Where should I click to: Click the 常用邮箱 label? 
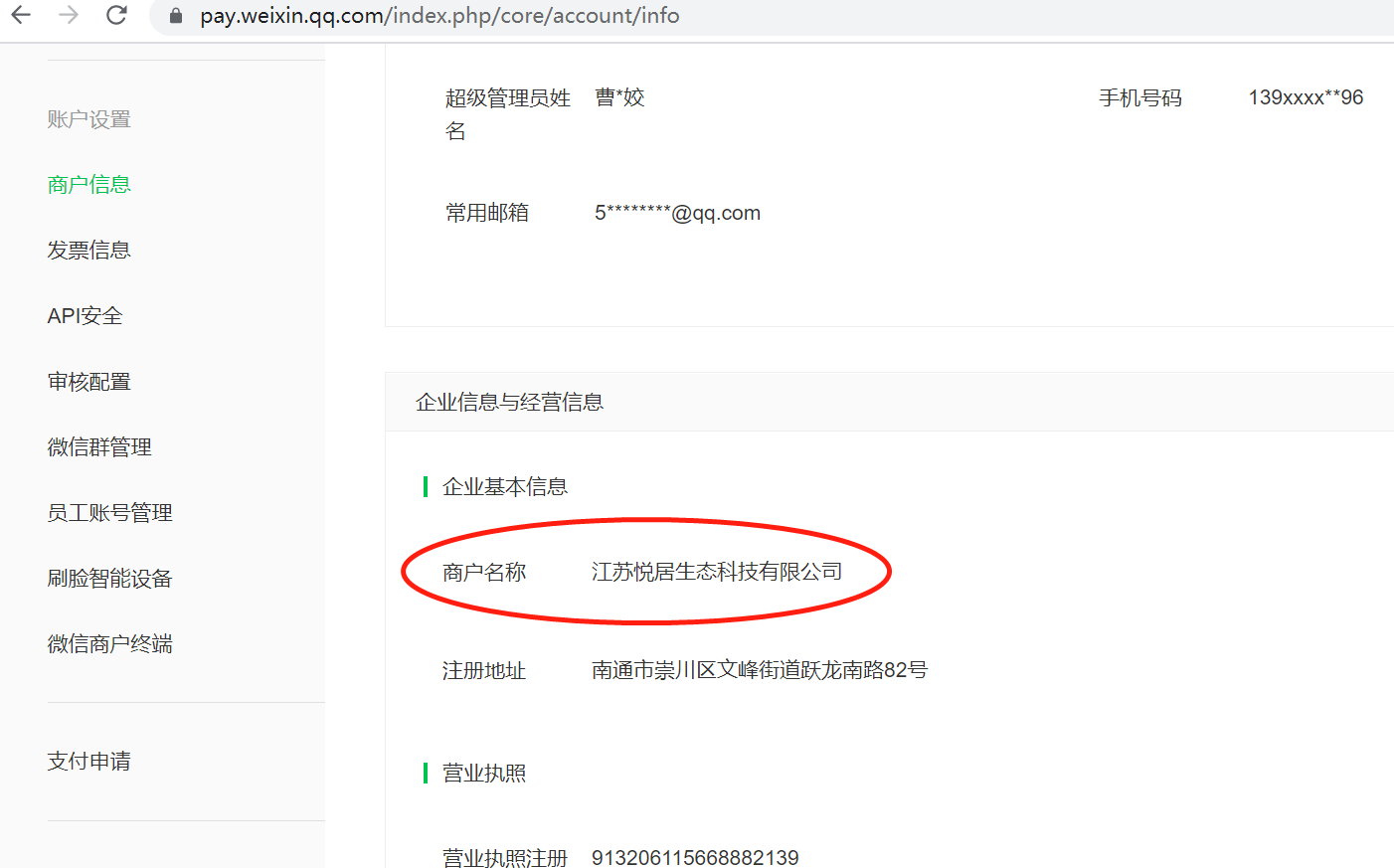(x=487, y=213)
